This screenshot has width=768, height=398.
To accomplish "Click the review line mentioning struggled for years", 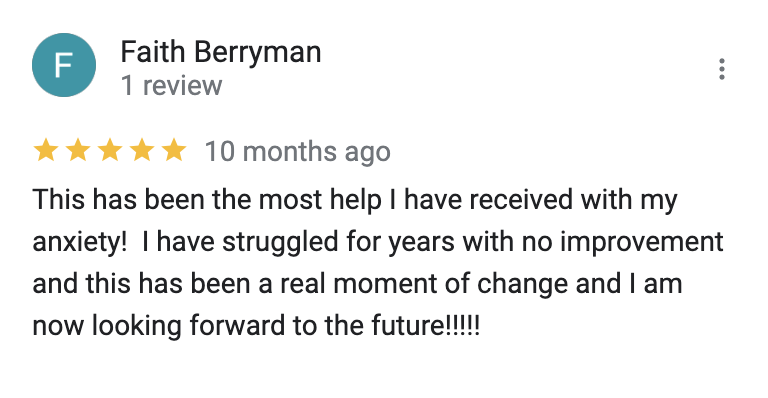I will pyautogui.click(x=378, y=242).
